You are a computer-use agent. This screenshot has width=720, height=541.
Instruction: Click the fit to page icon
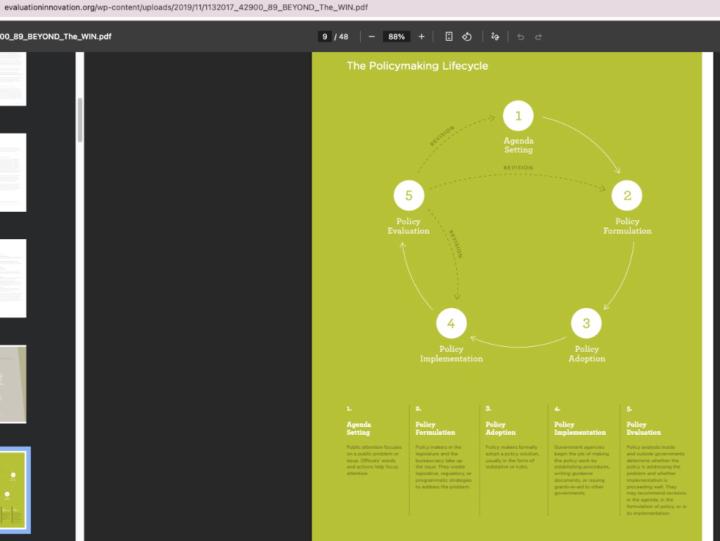pos(449,37)
